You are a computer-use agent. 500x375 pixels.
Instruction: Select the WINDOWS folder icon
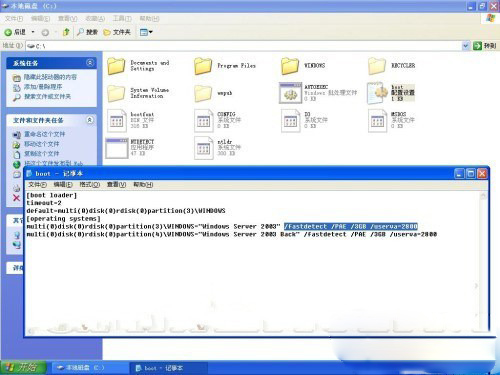pyautogui.click(x=290, y=66)
